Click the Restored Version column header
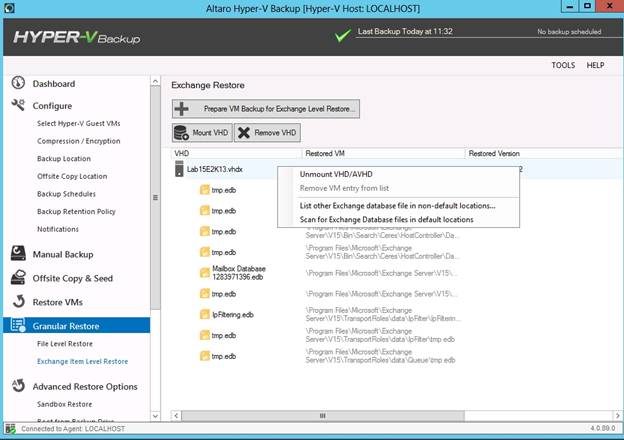This screenshot has height=440, width=624. coord(542,153)
